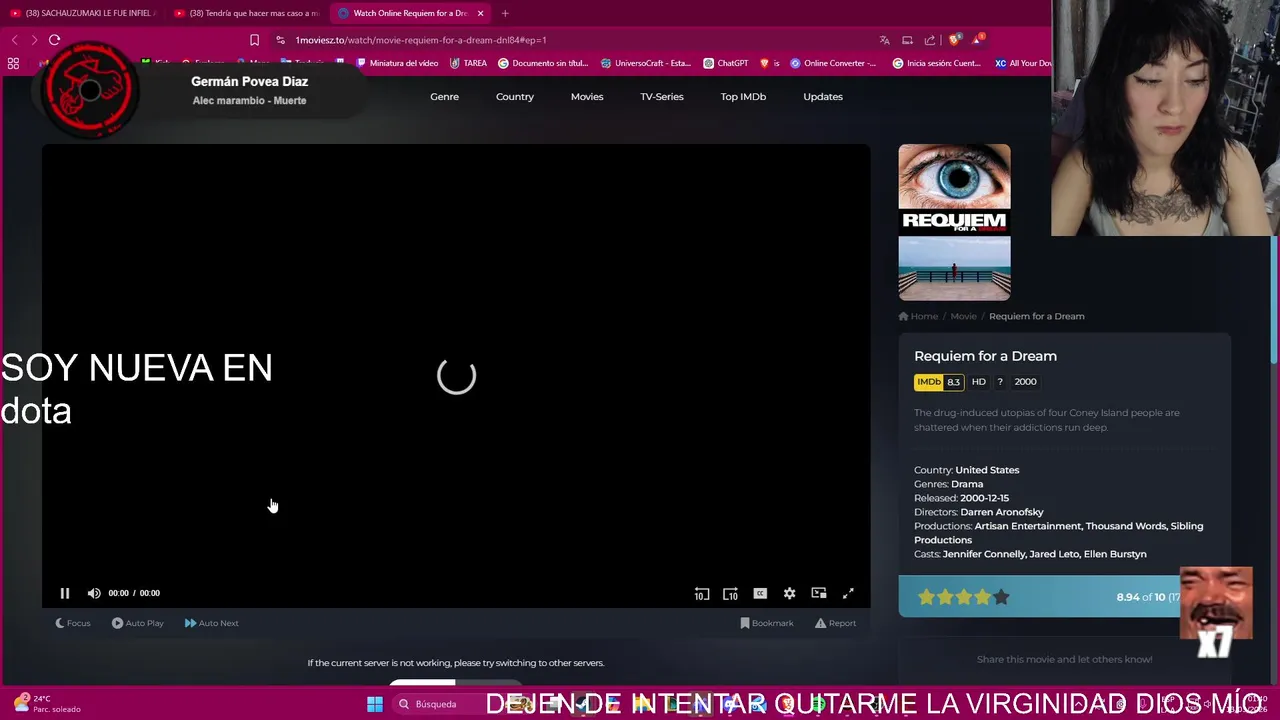Bookmark this movie

(x=766, y=623)
